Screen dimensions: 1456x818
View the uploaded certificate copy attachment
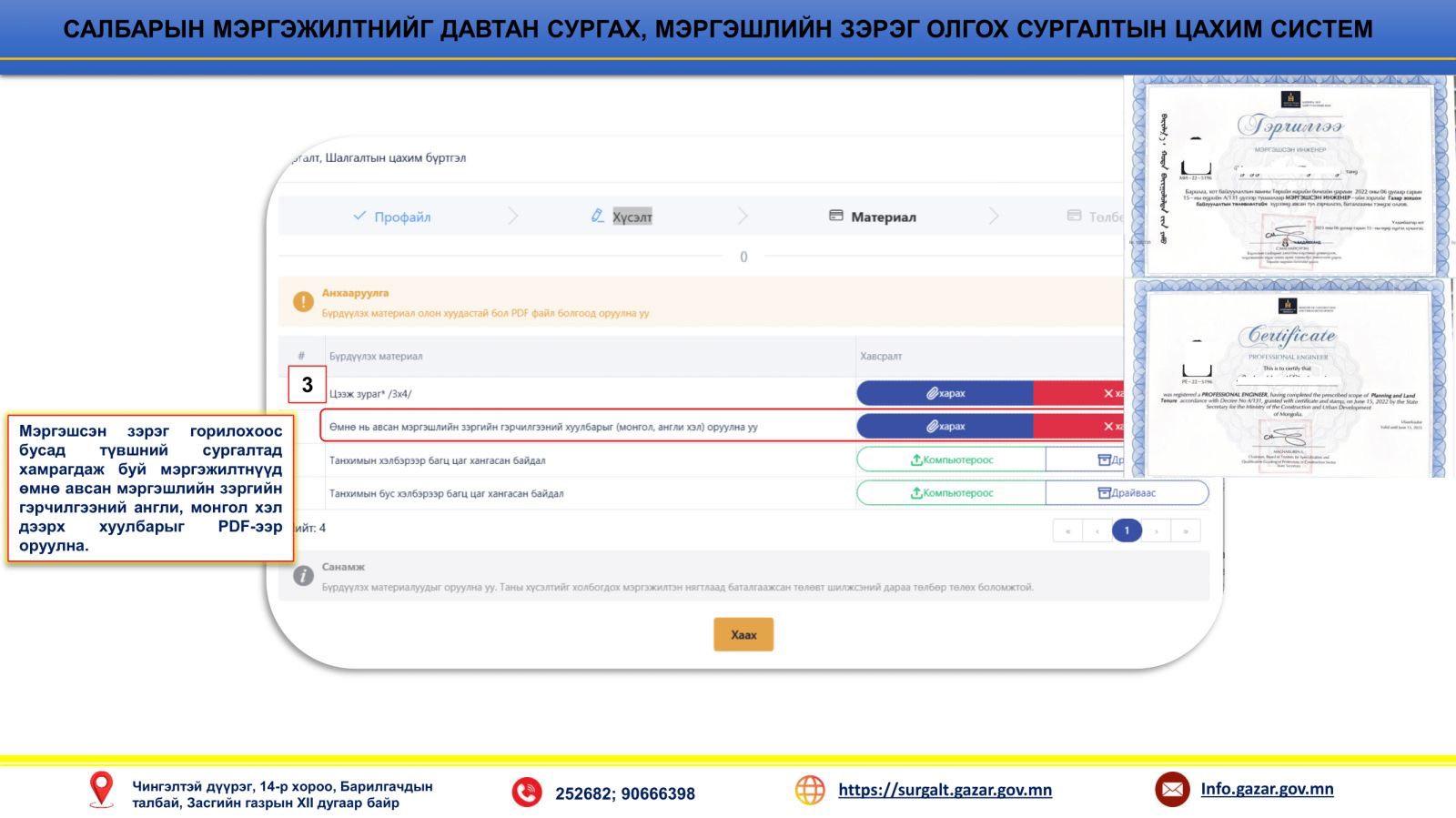coord(945,426)
